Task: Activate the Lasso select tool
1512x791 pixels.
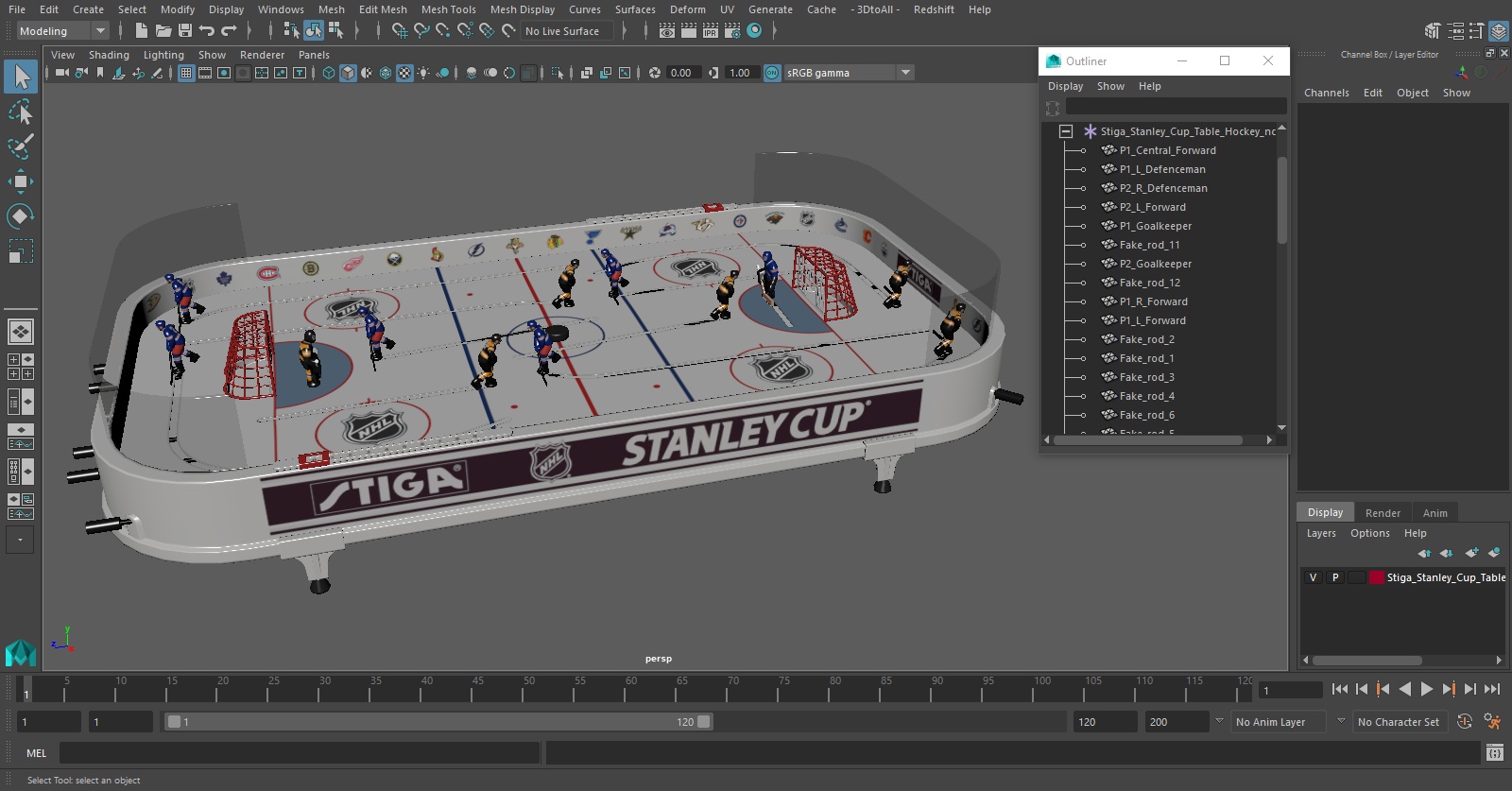Action: pos(21,112)
